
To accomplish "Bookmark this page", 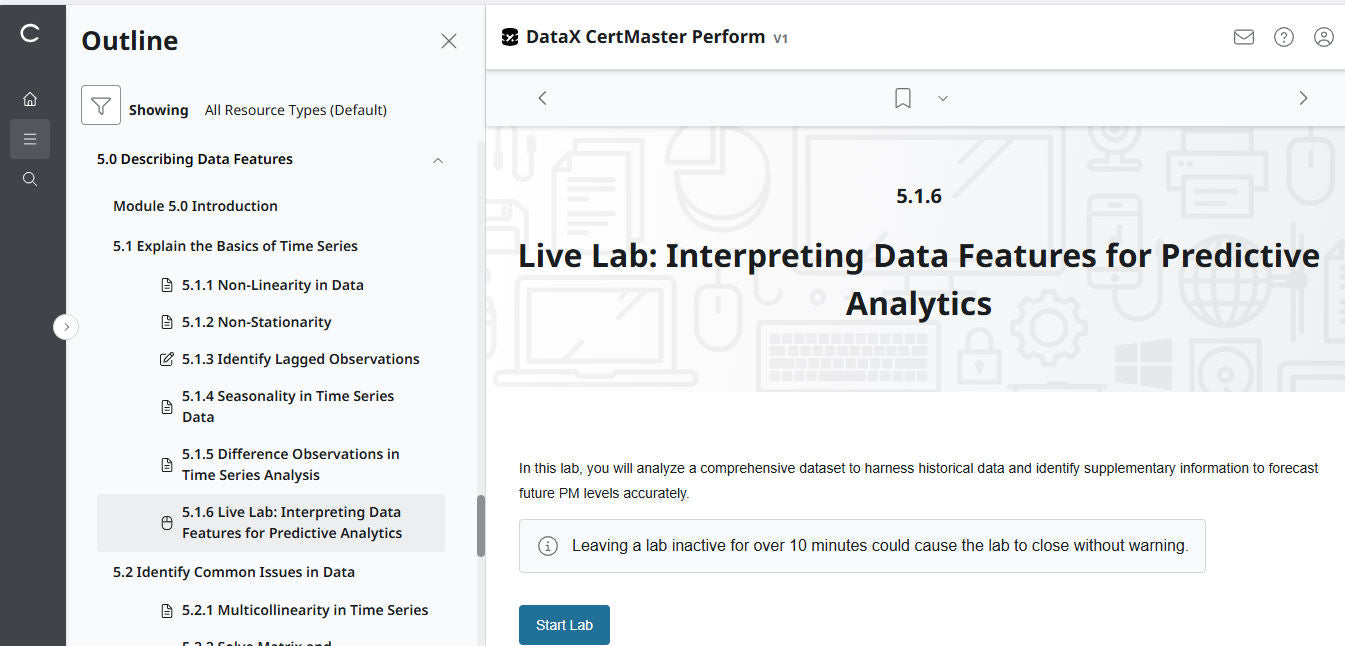I will tap(903, 98).
